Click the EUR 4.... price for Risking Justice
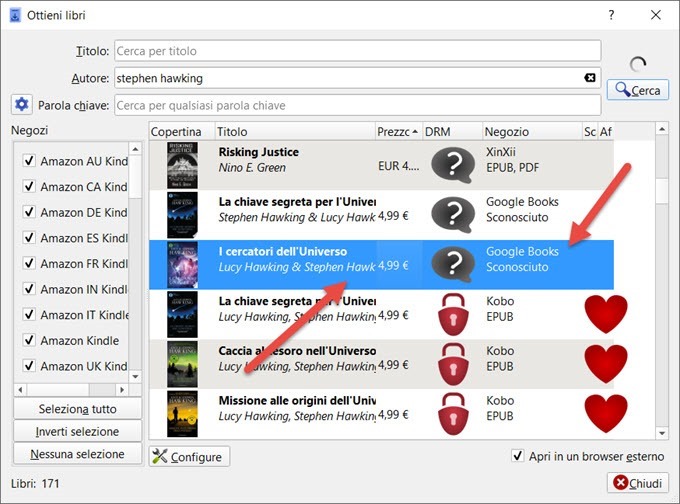 click(399, 166)
